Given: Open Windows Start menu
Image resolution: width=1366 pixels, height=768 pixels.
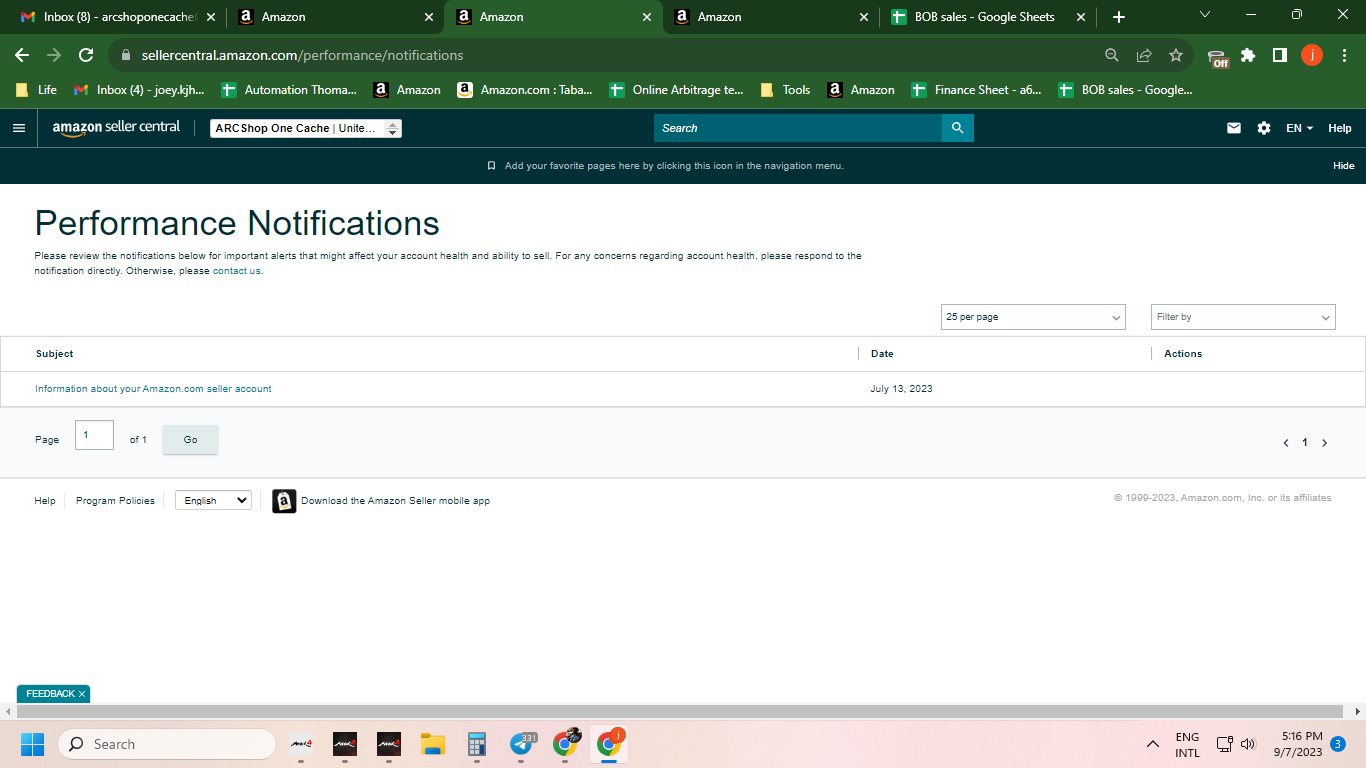Looking at the screenshot, I should click(x=33, y=744).
